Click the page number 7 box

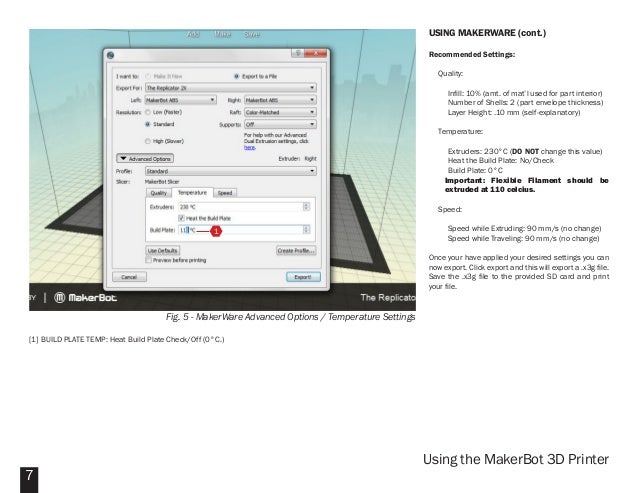click(x=29, y=480)
